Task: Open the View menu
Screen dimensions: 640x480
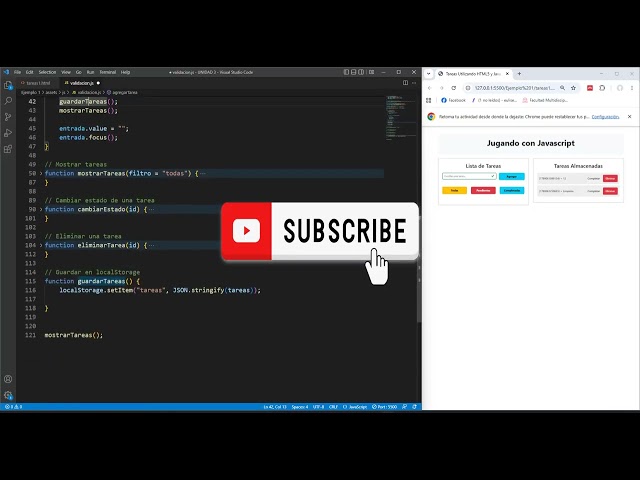Action: click(66, 72)
